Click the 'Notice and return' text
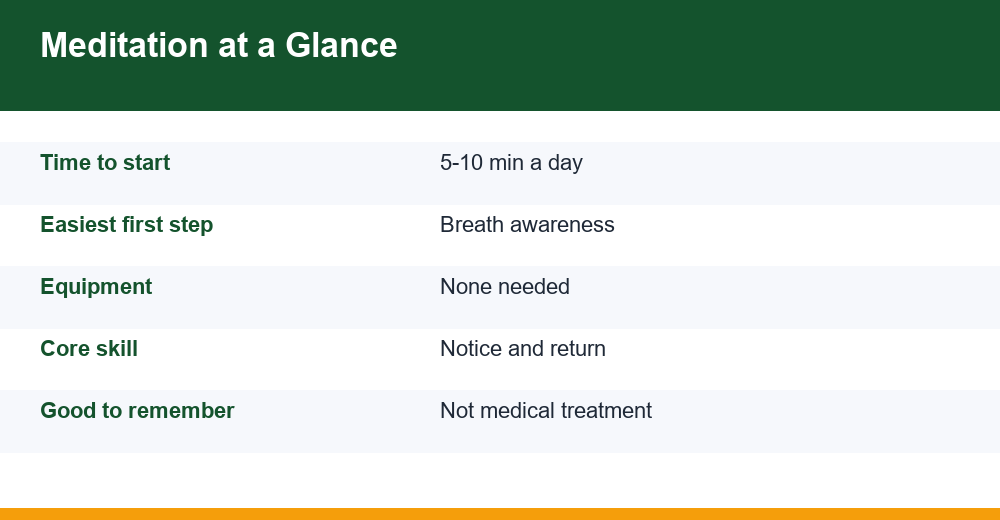The image size is (1000, 520). pos(523,348)
